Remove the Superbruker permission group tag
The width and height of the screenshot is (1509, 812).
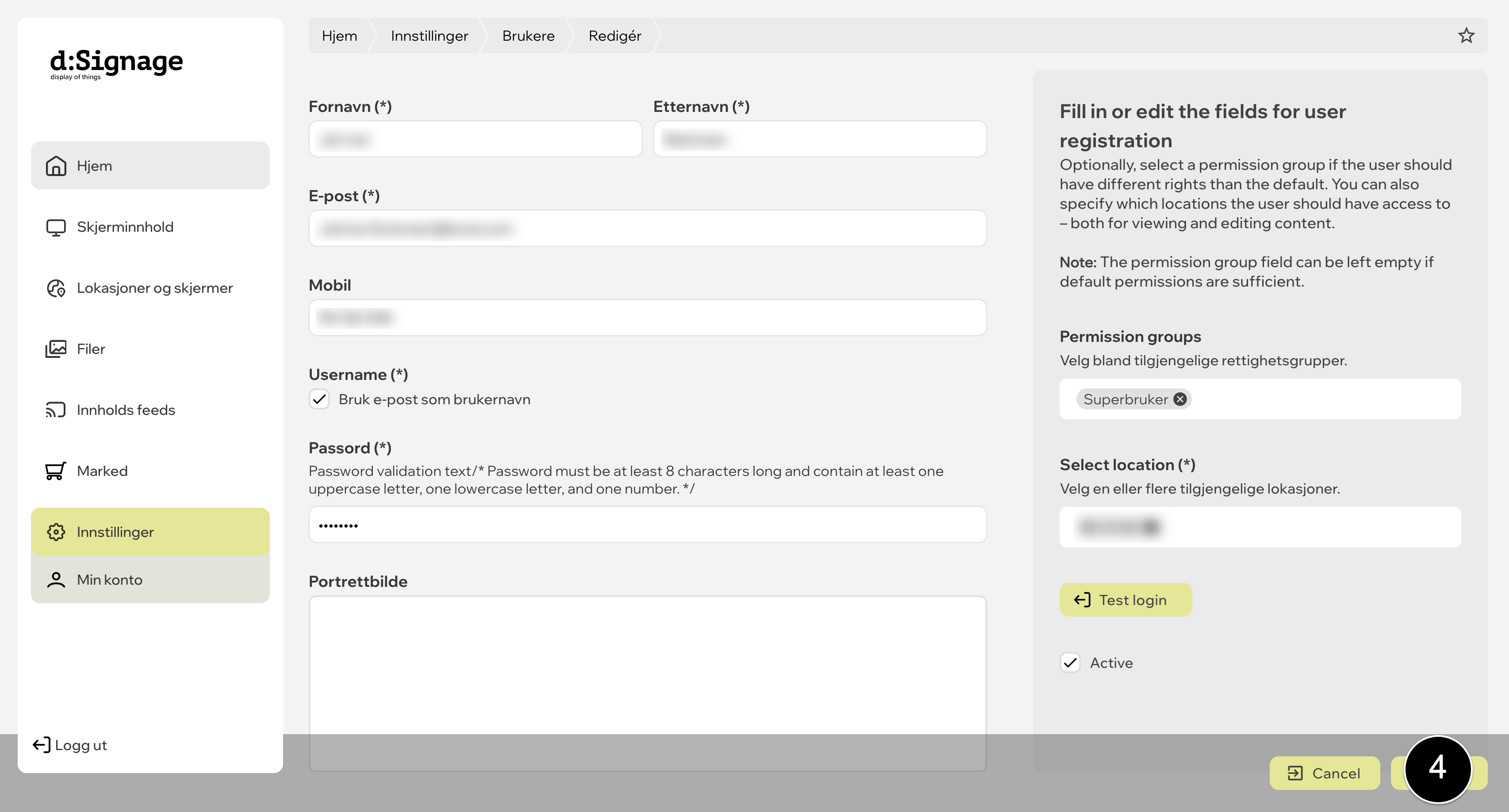[x=1180, y=399]
